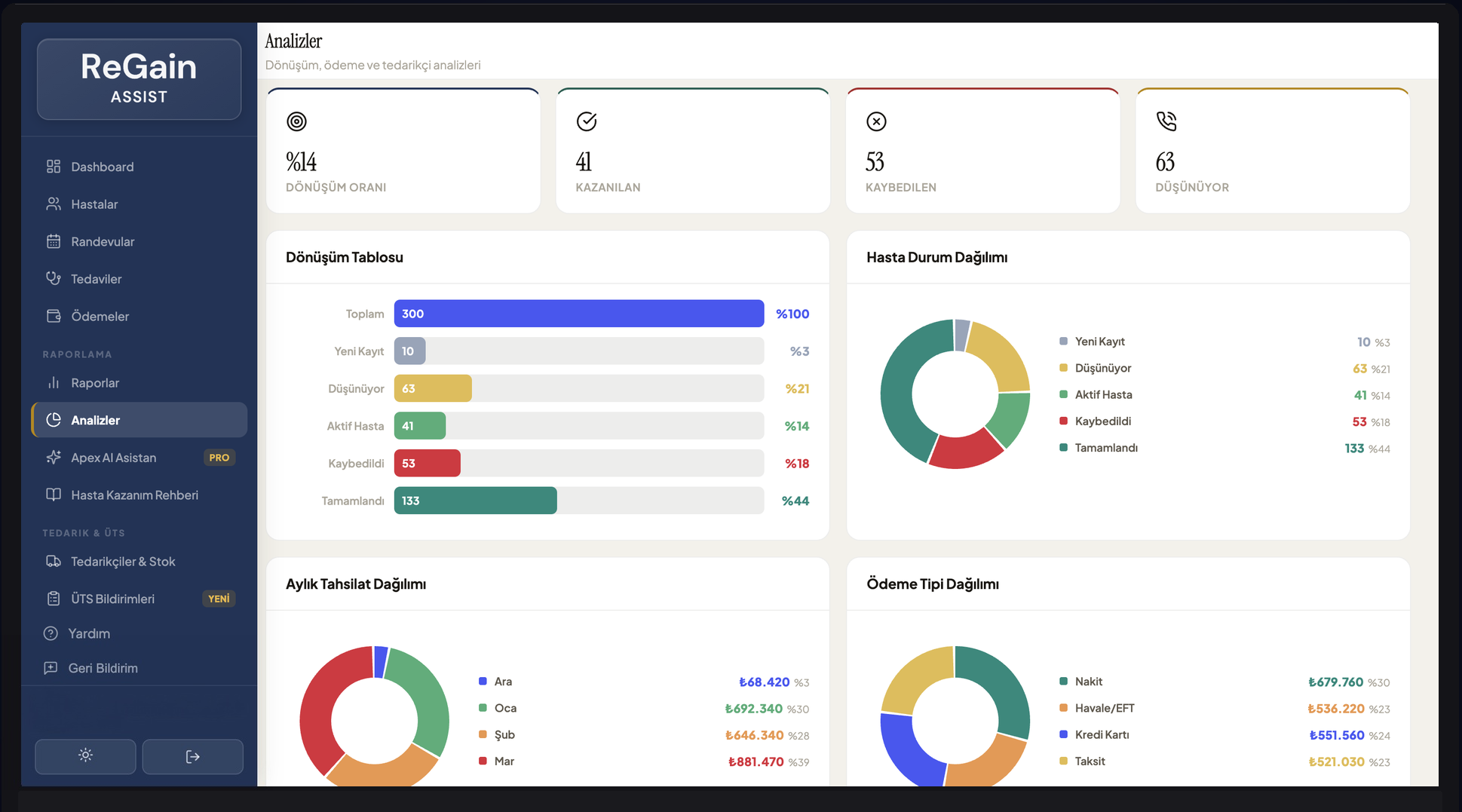Screen dimensions: 1462x812
Task: Click the Ödemeler wallet icon
Action: pos(54,316)
